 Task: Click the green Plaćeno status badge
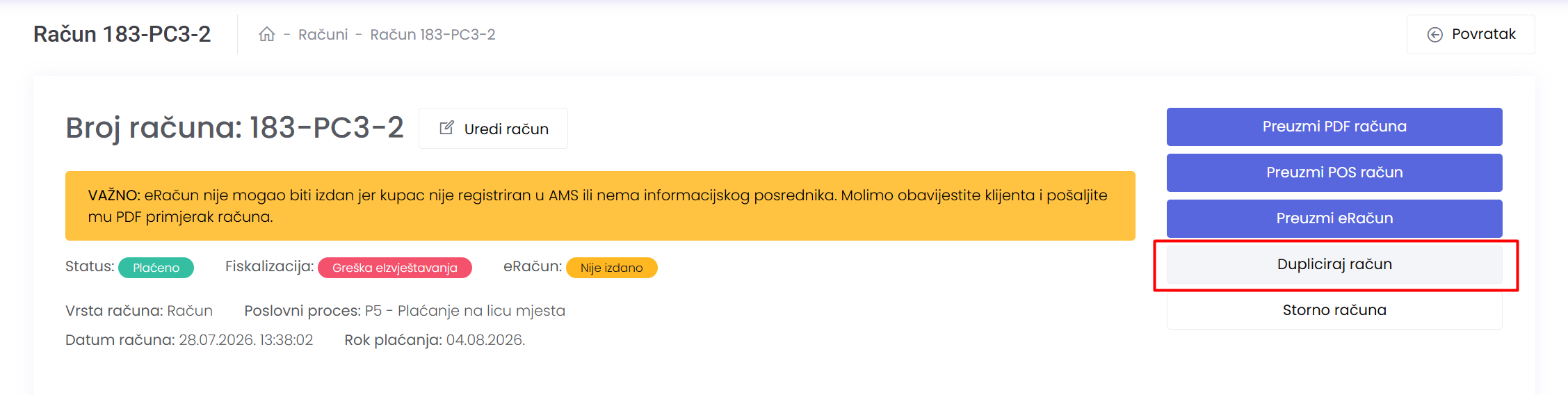156,268
